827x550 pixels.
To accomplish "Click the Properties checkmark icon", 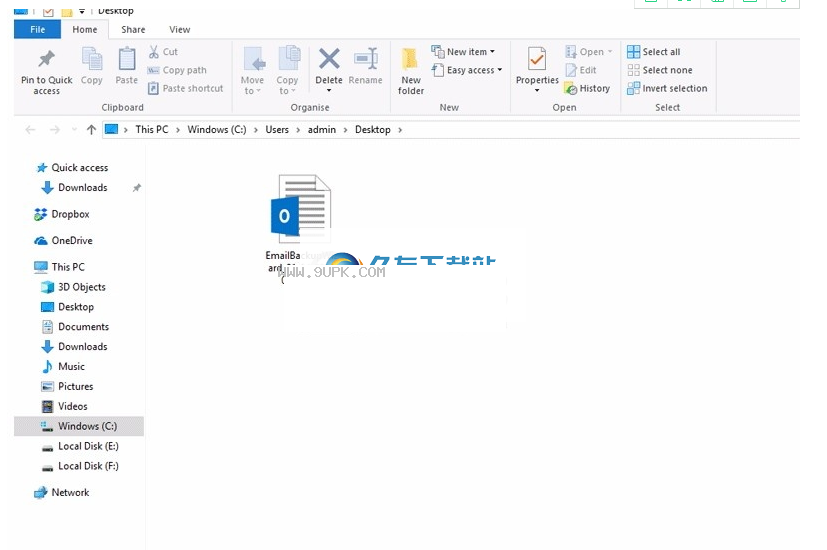I will [537, 59].
